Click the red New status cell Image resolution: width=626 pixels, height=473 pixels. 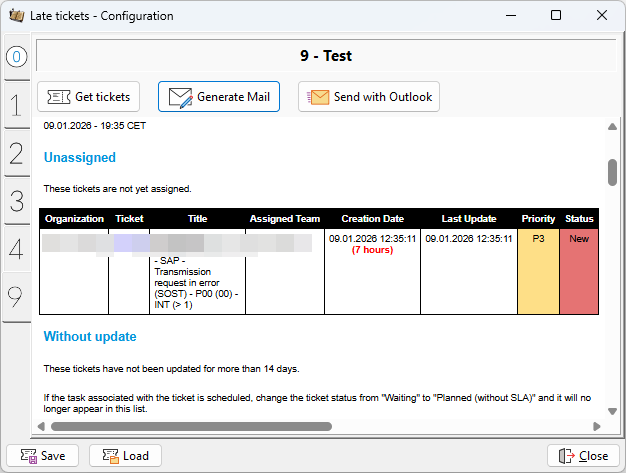point(579,271)
